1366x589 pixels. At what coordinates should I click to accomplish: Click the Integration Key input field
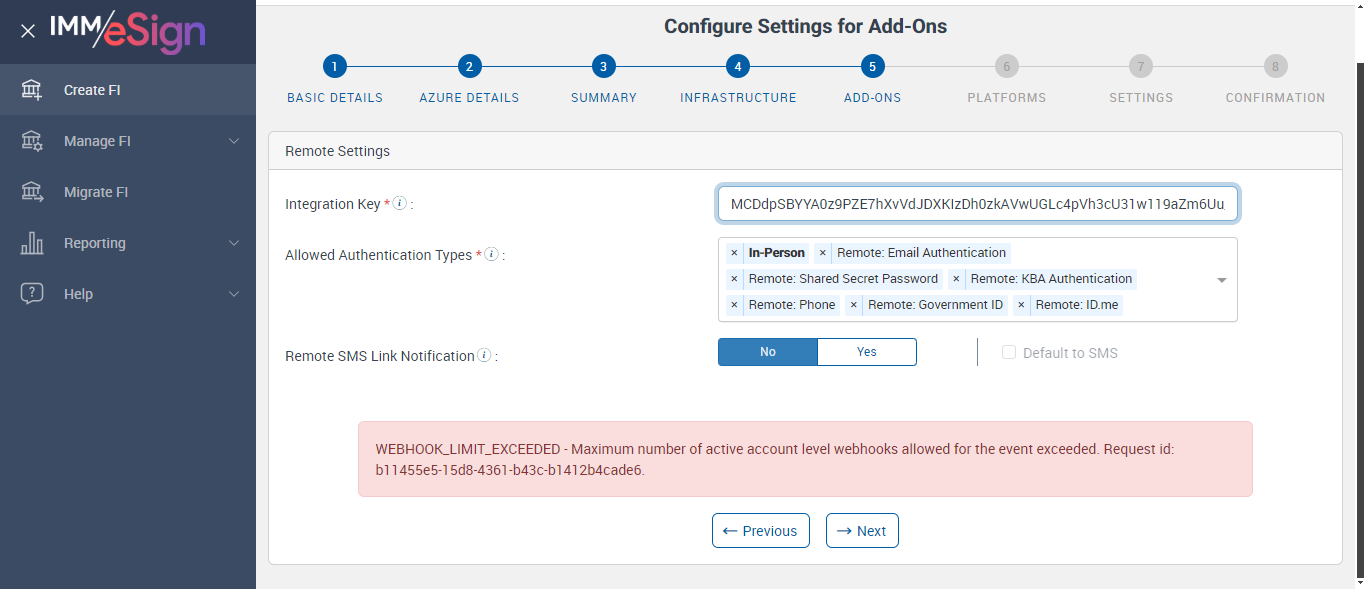[977, 204]
